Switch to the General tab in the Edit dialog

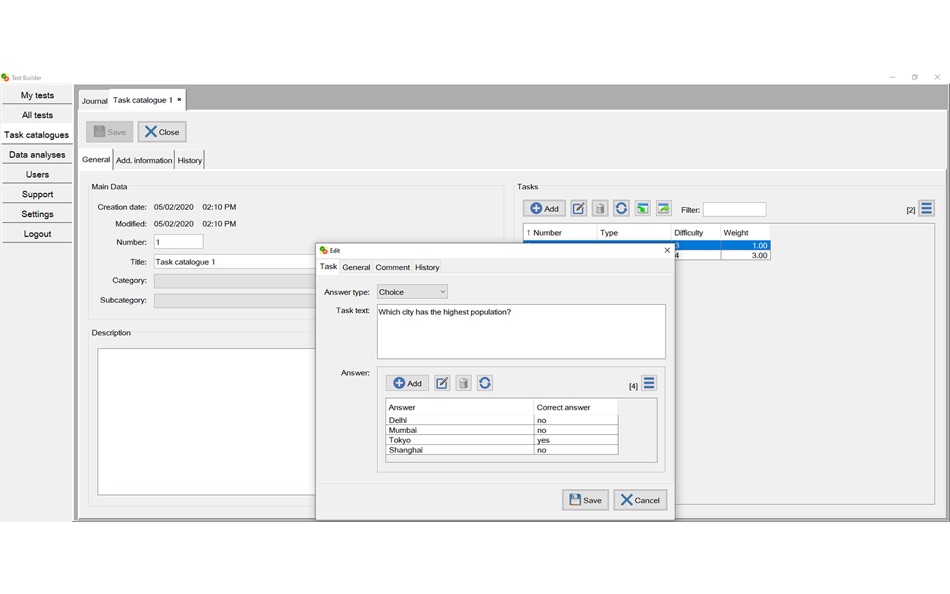(x=356, y=267)
